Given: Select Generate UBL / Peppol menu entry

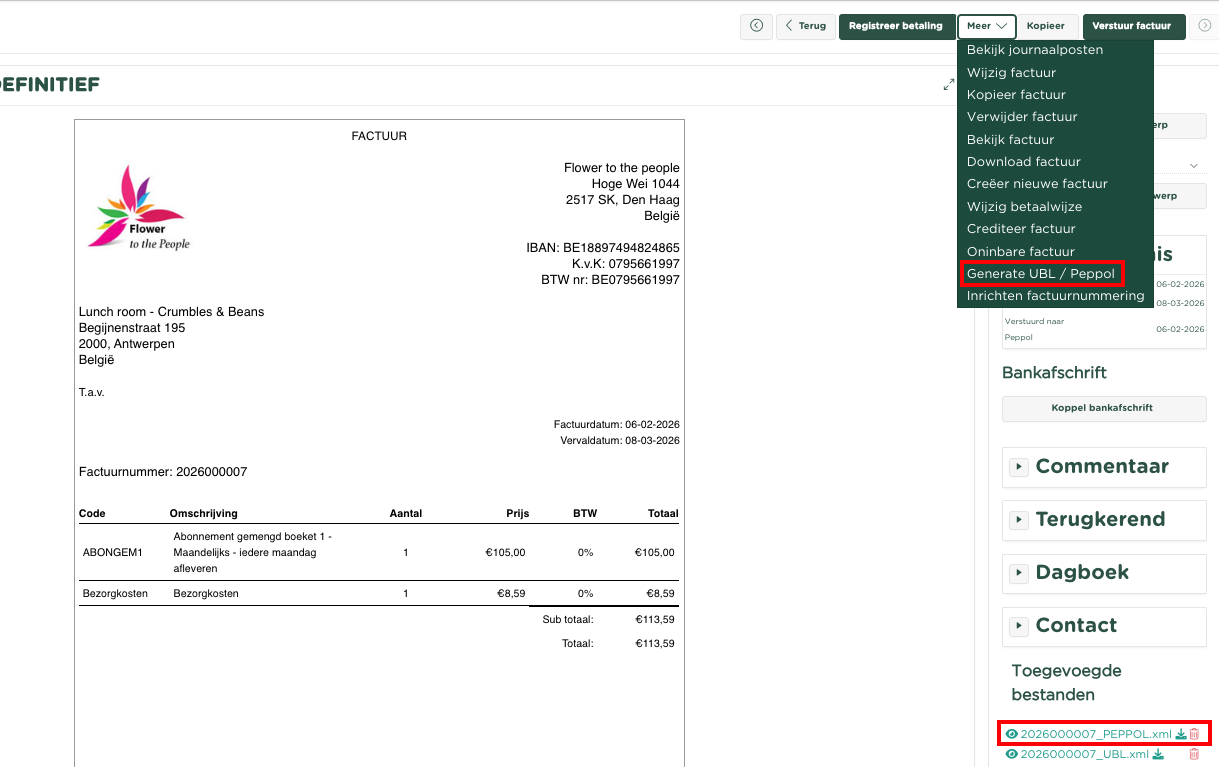Looking at the screenshot, I should tap(1040, 274).
